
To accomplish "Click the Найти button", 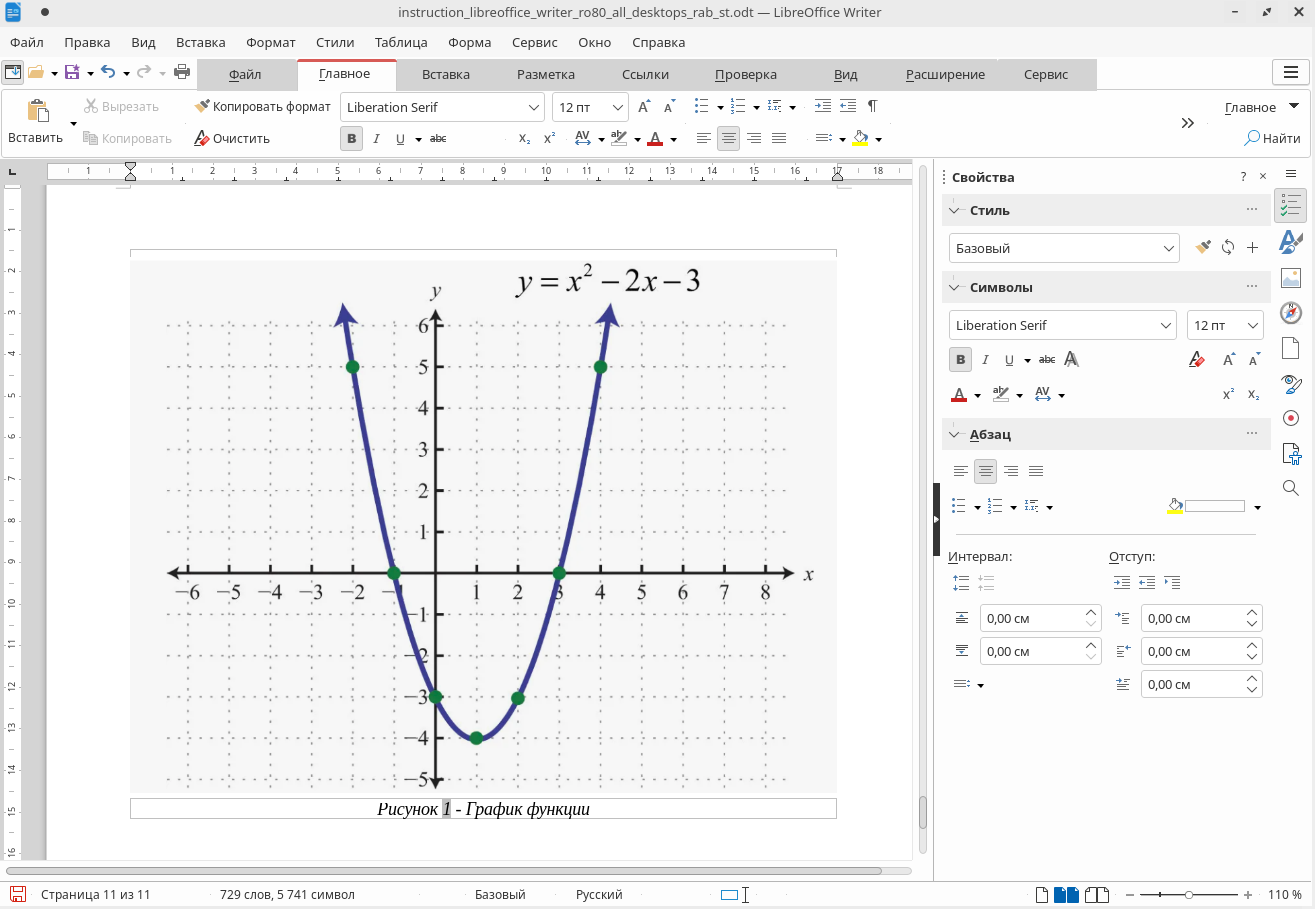I will click(1273, 138).
